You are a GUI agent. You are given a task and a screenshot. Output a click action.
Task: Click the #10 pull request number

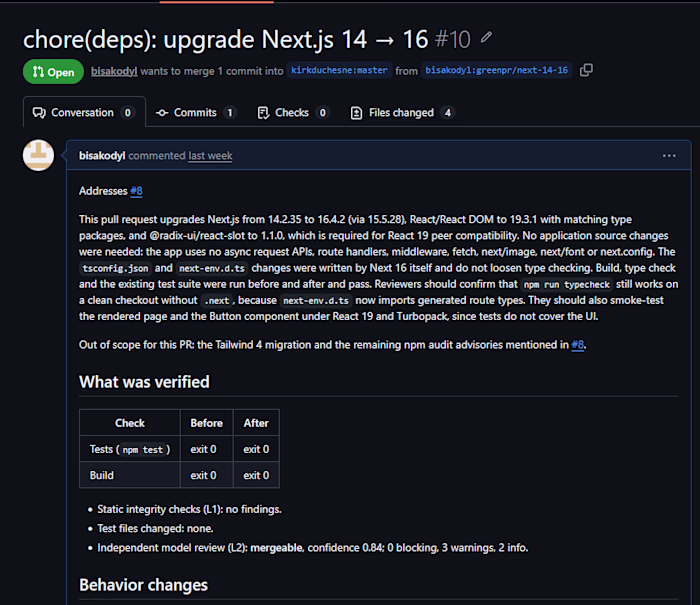[452, 39]
